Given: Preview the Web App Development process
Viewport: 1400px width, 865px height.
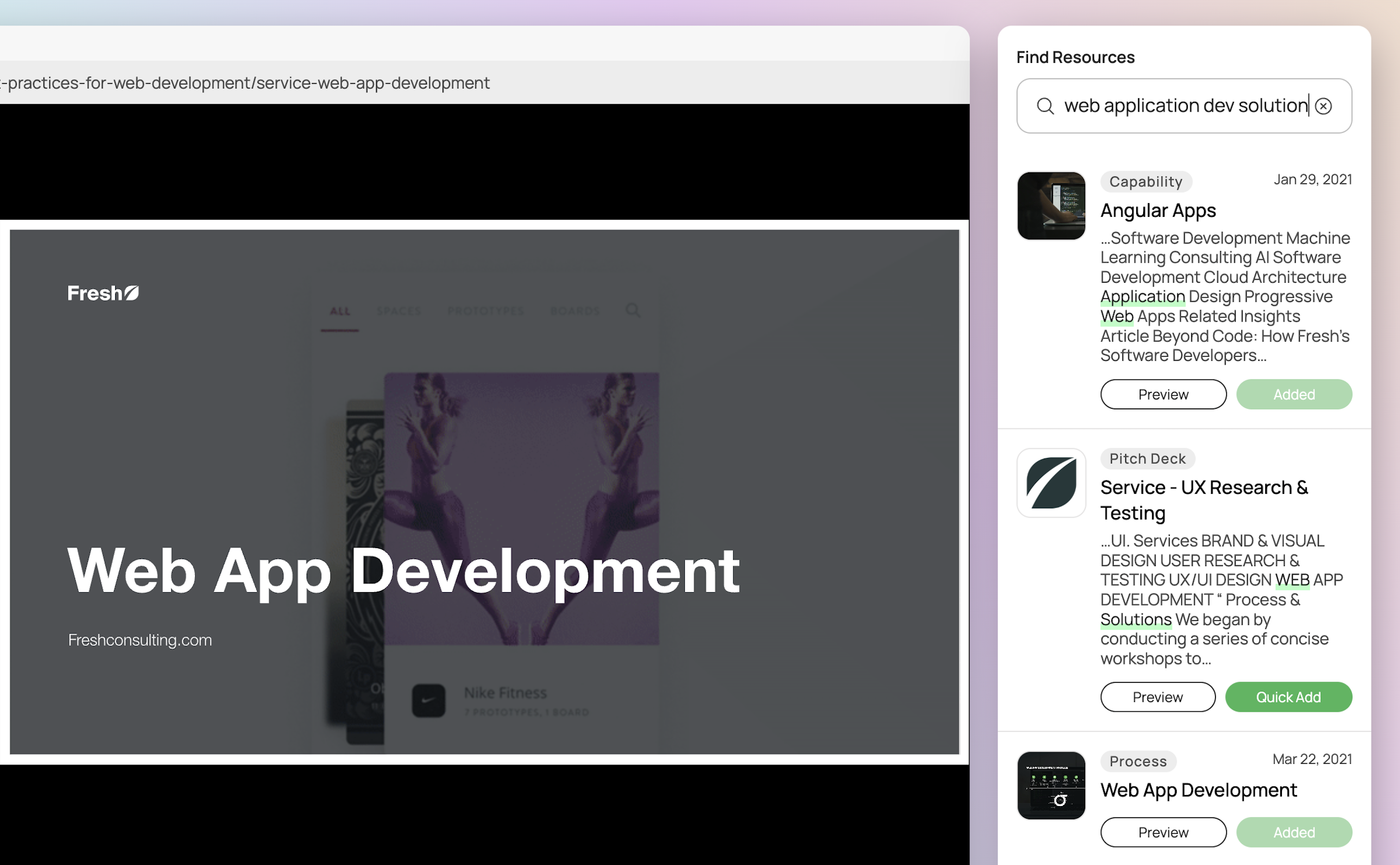Looking at the screenshot, I should tap(1163, 832).
